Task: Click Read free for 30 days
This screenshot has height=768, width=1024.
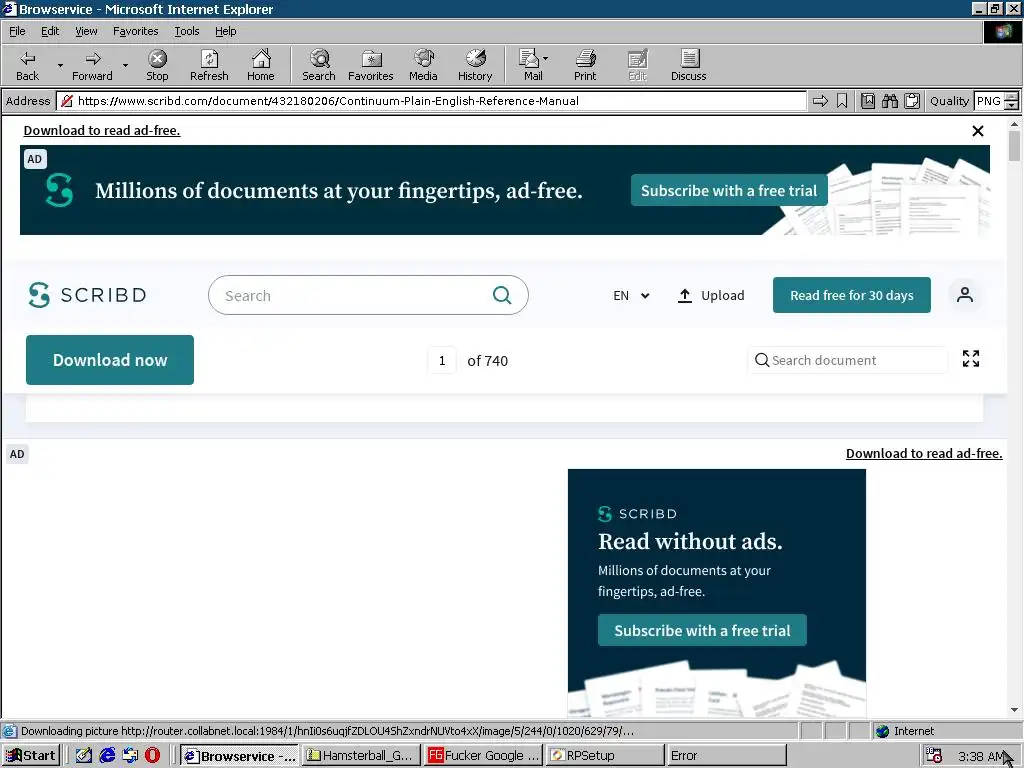Action: coord(852,295)
